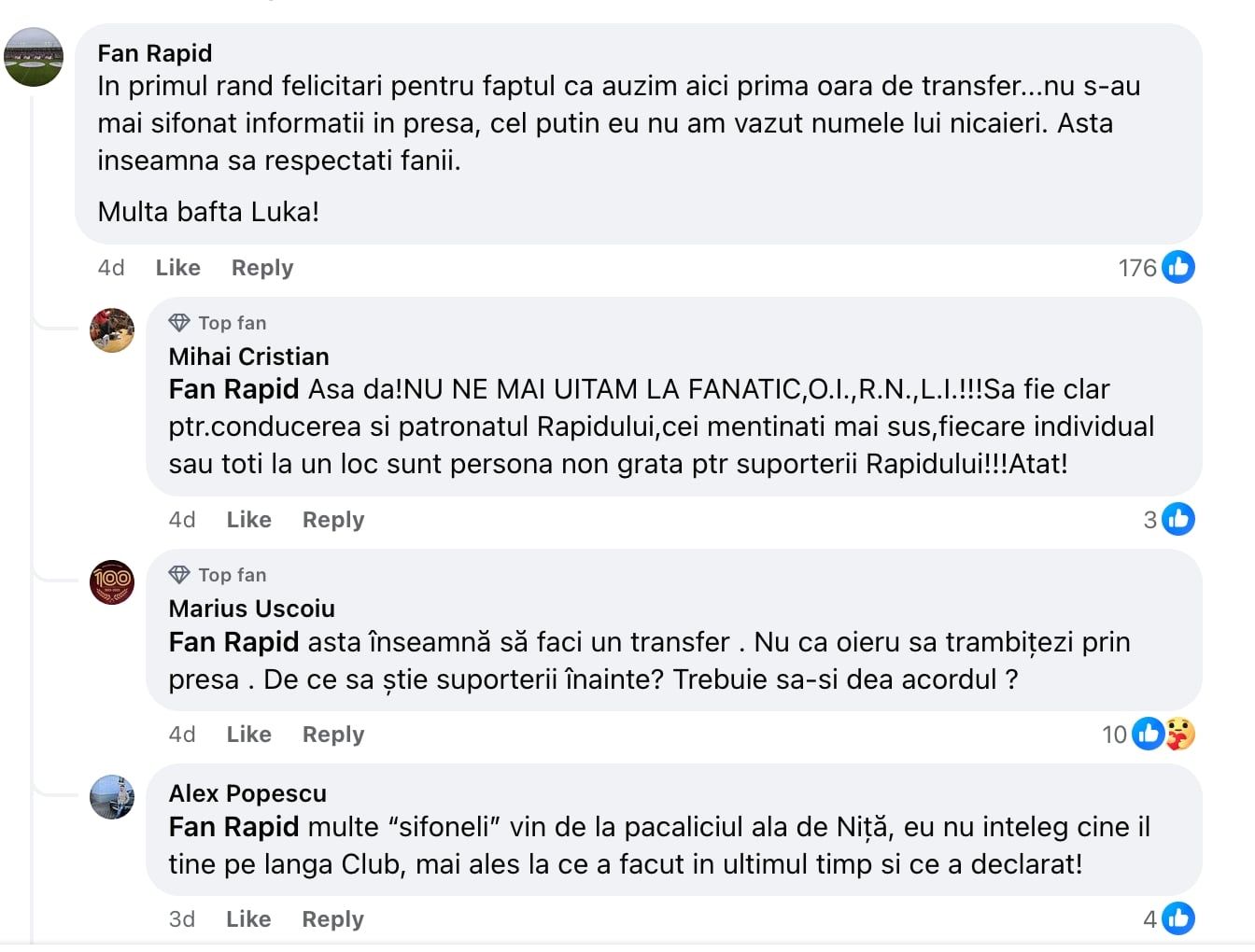Click the Fan Rapid mention in Alex Popescu's reply
The image size is (1255, 952).
(x=233, y=826)
